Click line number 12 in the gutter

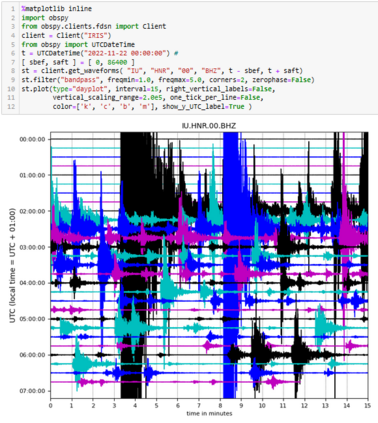point(12,107)
